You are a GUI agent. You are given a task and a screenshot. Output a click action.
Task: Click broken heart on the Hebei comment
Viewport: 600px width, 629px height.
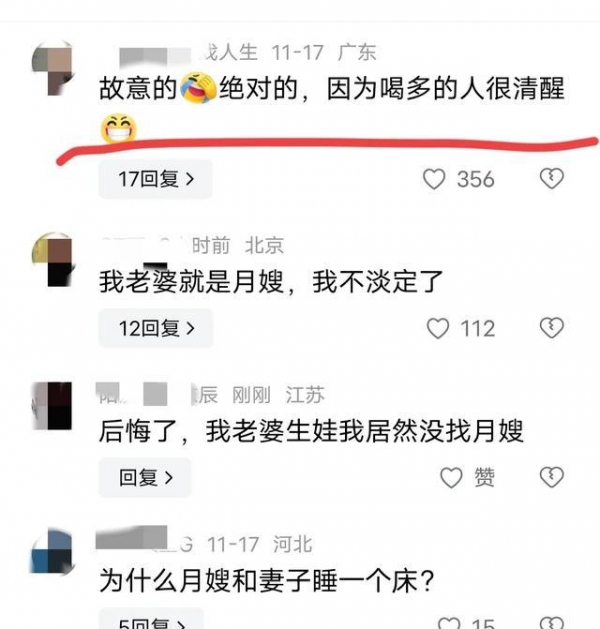point(552,623)
